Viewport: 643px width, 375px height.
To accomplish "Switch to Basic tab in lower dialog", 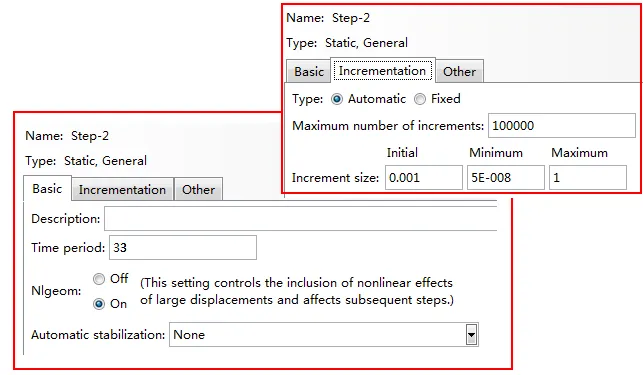I will (x=47, y=189).
